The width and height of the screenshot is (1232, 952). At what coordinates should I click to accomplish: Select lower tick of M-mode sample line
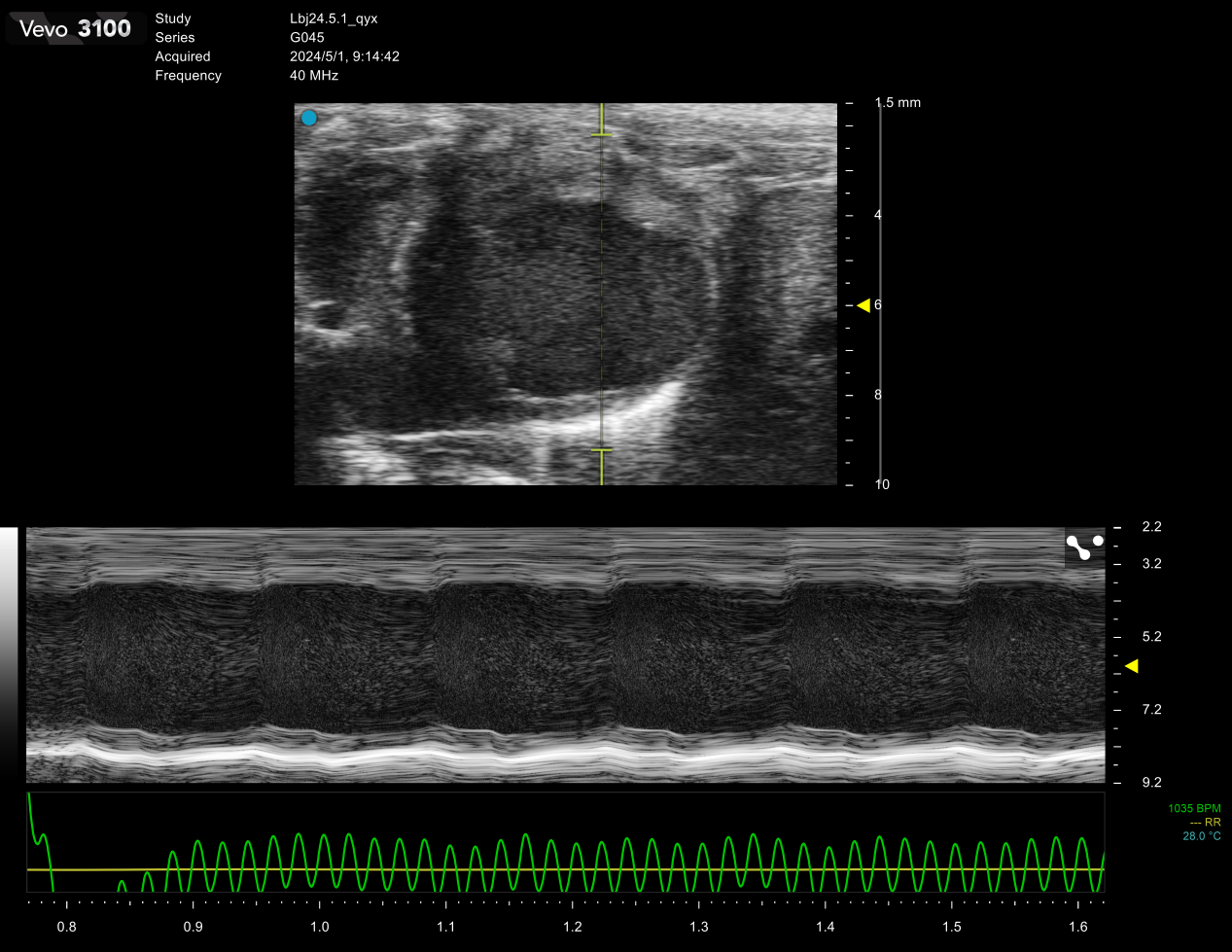point(602,450)
